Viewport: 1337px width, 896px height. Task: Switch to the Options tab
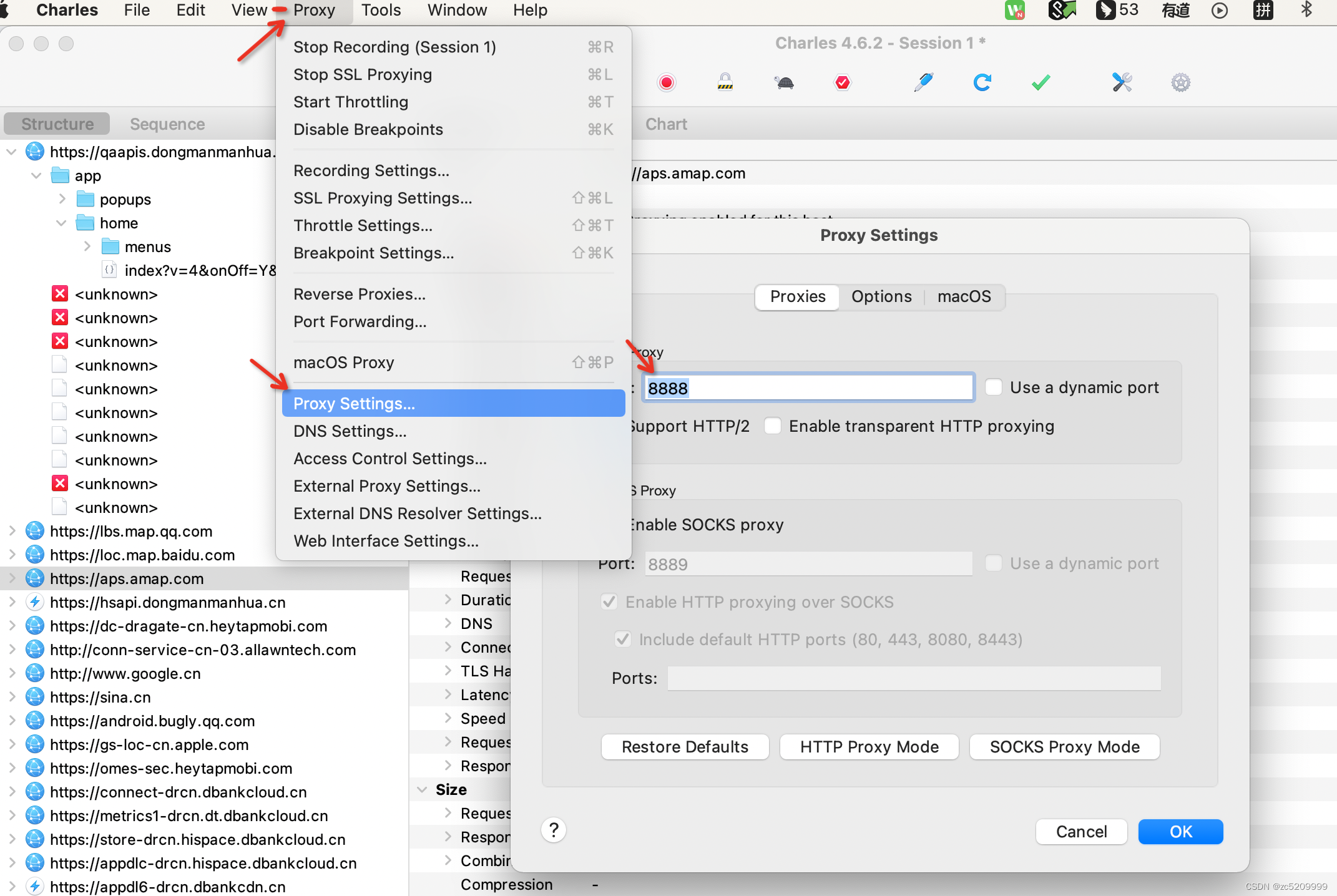(881, 296)
